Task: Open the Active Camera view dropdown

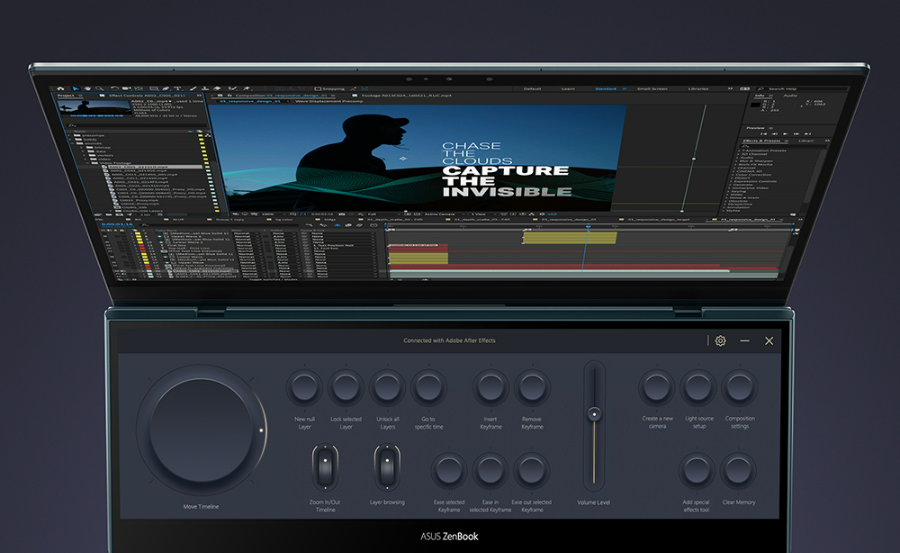Action: 445,214
